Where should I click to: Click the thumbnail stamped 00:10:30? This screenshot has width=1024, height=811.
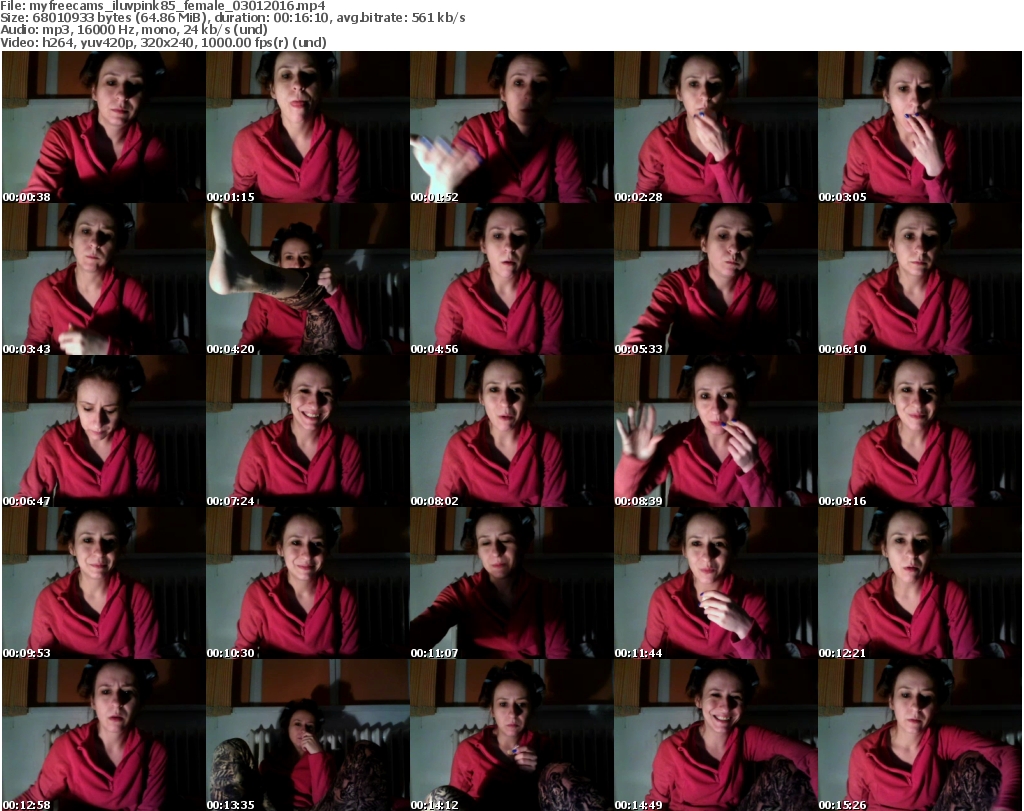(308, 584)
